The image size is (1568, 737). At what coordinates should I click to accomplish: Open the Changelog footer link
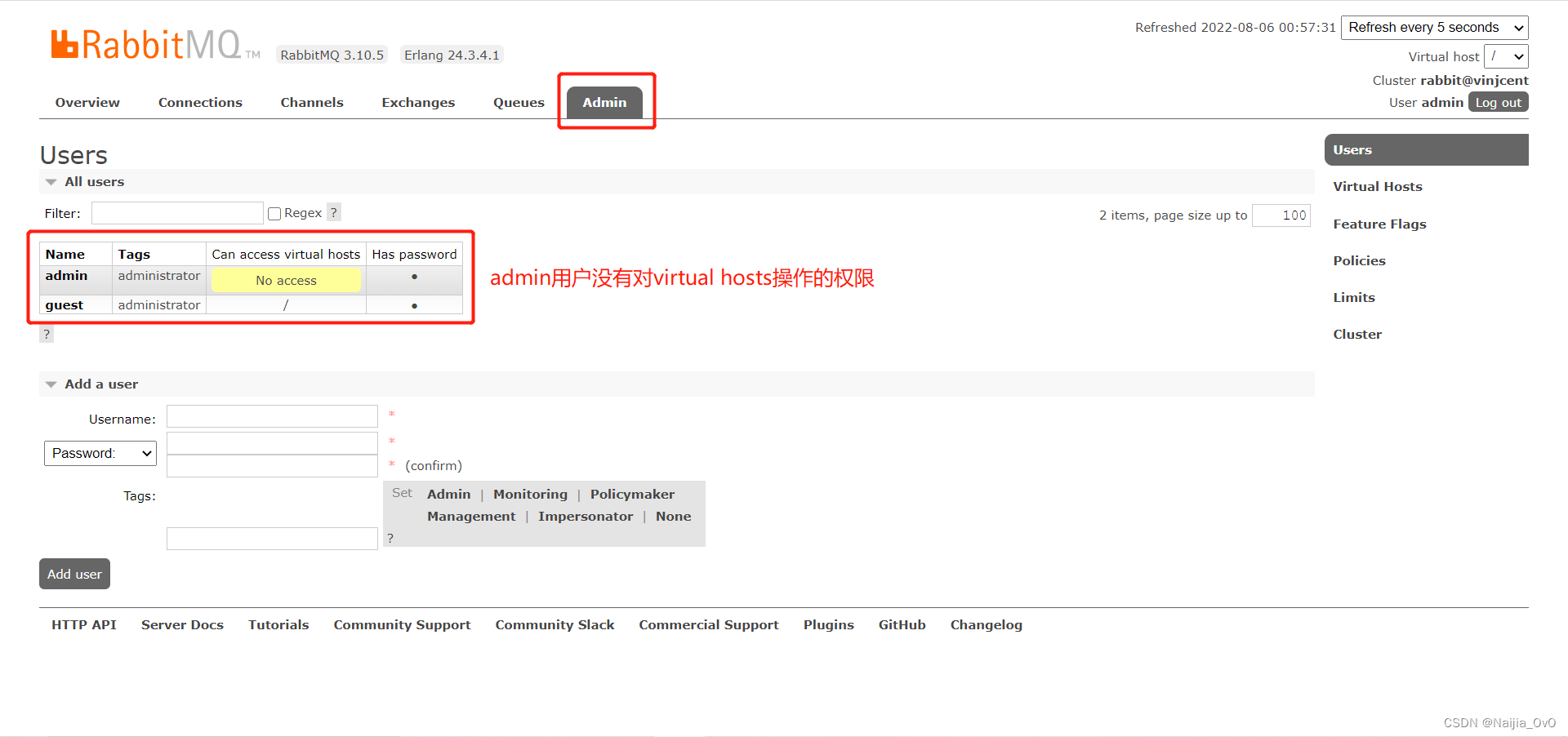click(986, 625)
